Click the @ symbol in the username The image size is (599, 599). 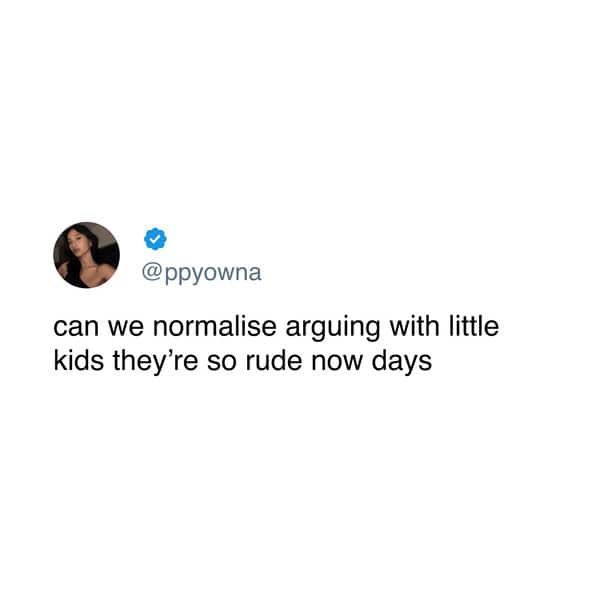click(152, 272)
